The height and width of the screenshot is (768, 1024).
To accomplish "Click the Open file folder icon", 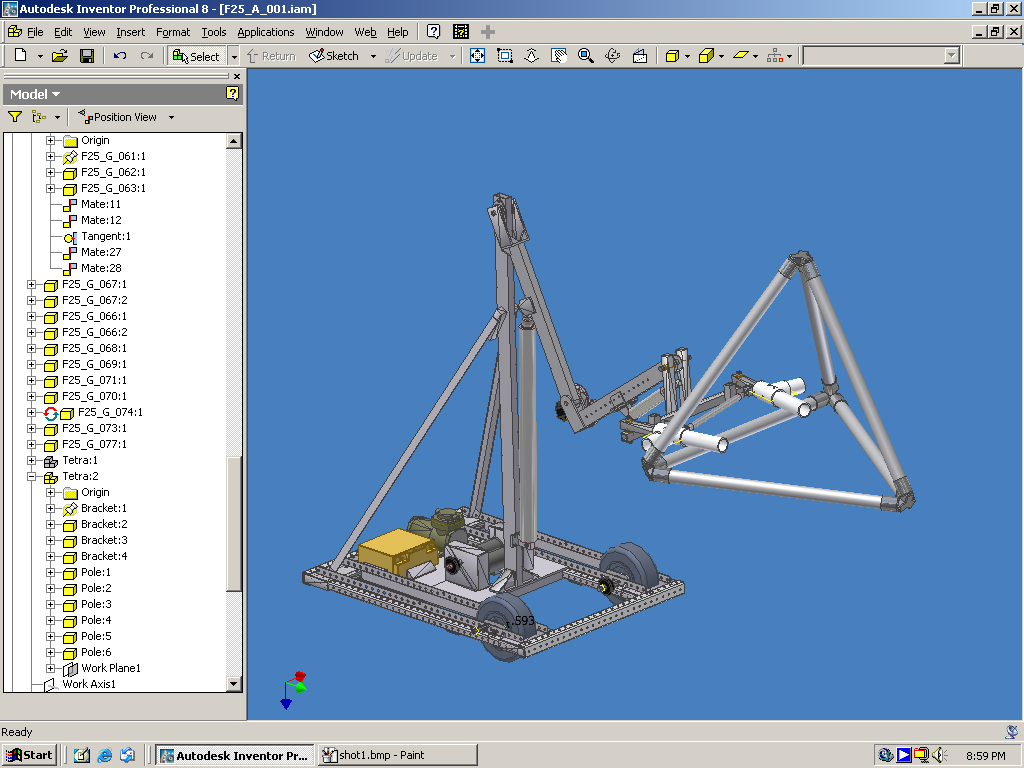I will (x=59, y=56).
